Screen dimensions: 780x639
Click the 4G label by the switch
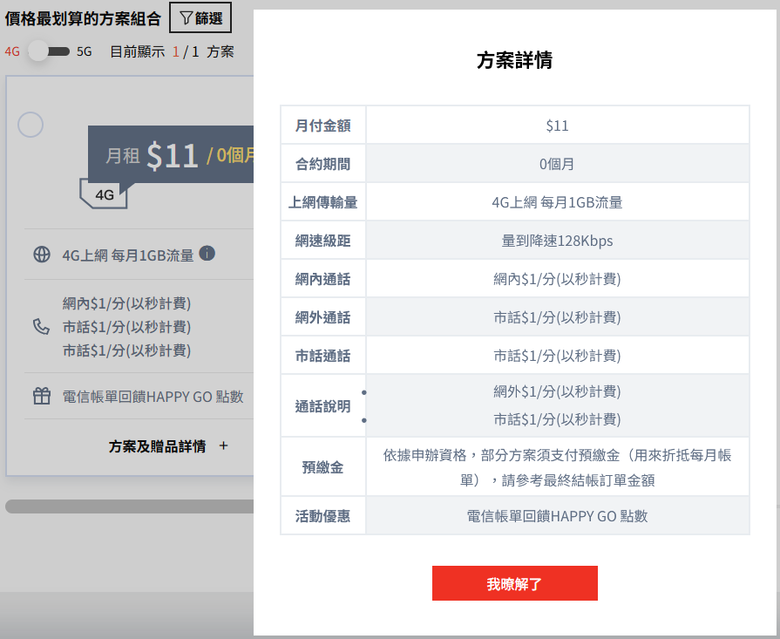(12, 52)
